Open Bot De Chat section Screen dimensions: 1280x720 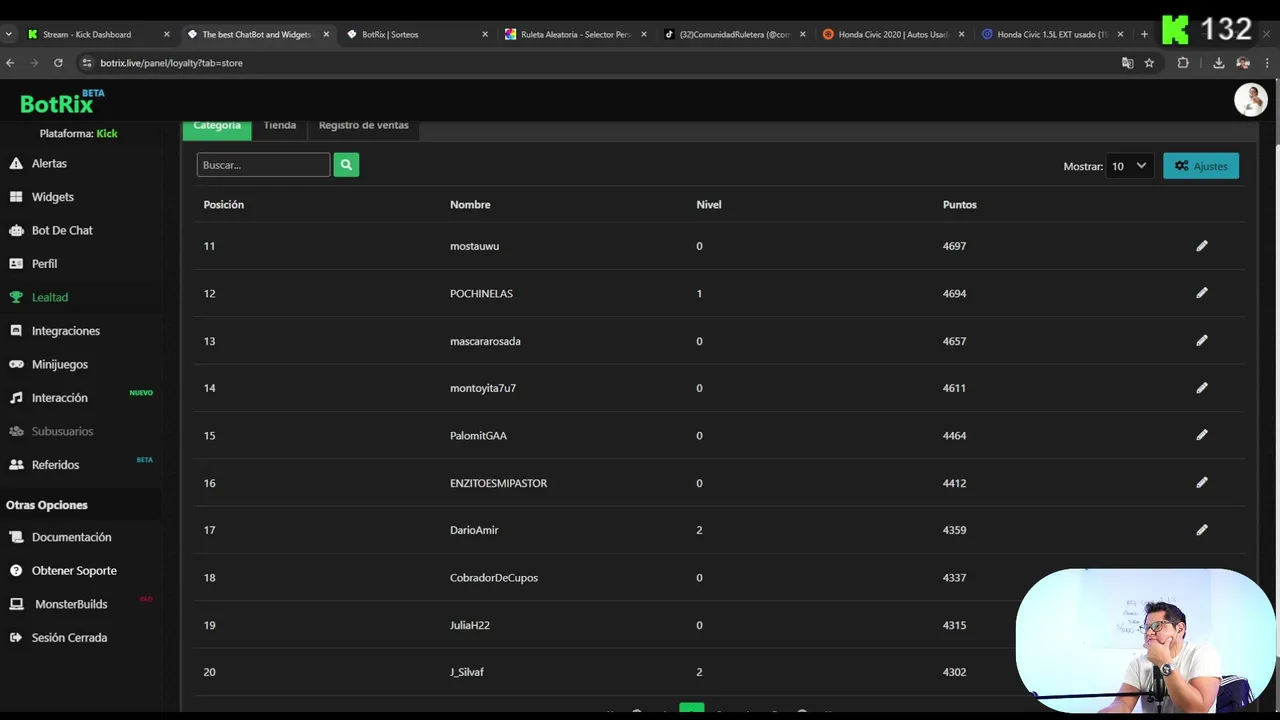tap(61, 230)
